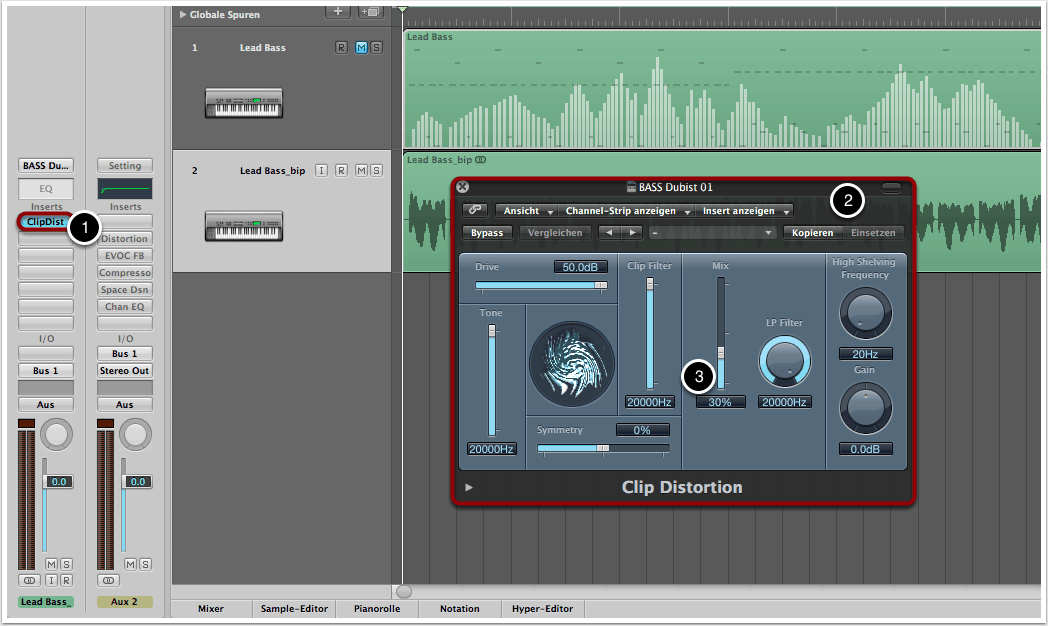This screenshot has height=626, width=1048.
Task: Open the Insert anzeigen dropdown
Action: (745, 211)
